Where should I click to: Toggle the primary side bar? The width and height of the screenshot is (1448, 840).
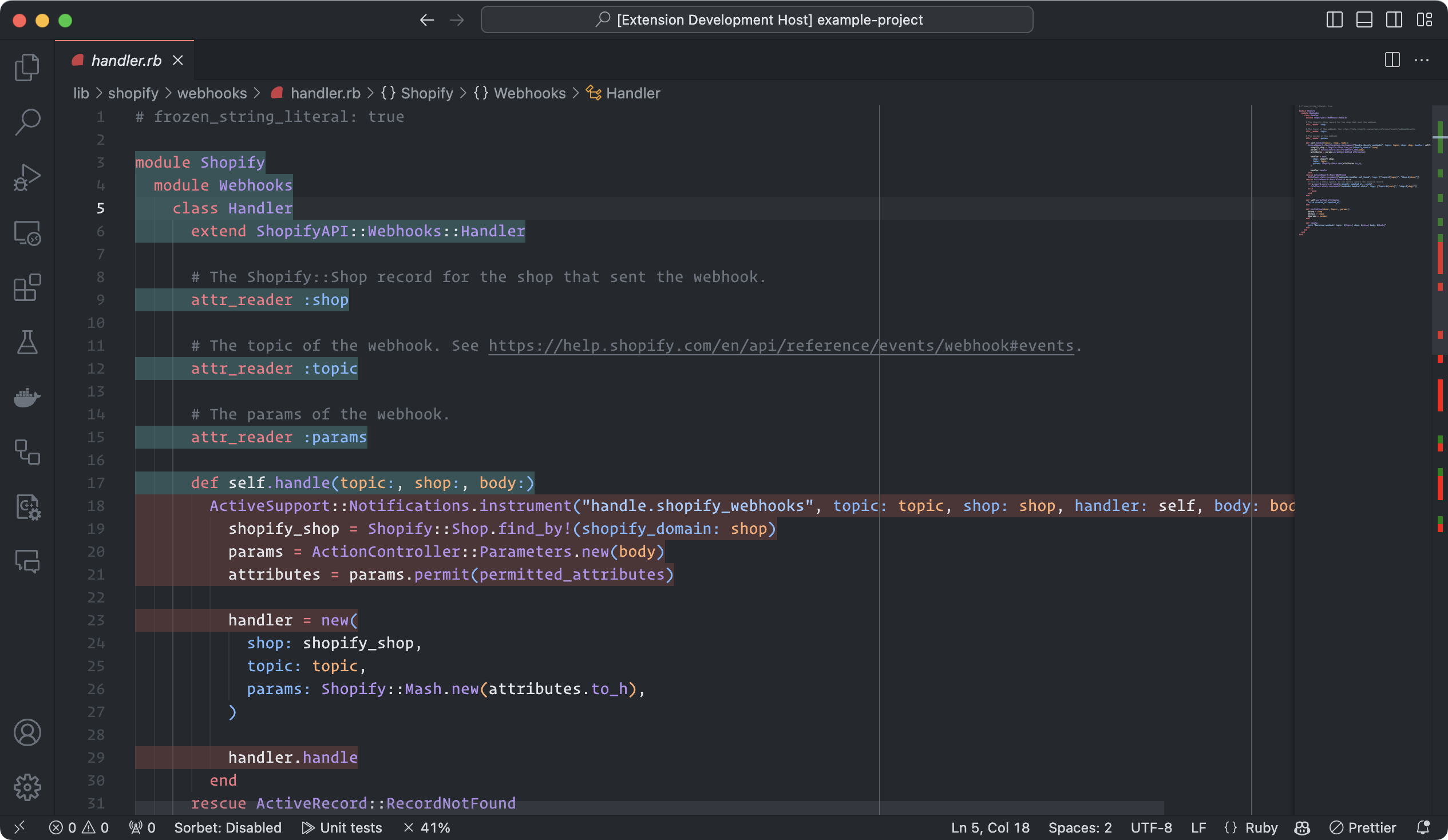1334,20
